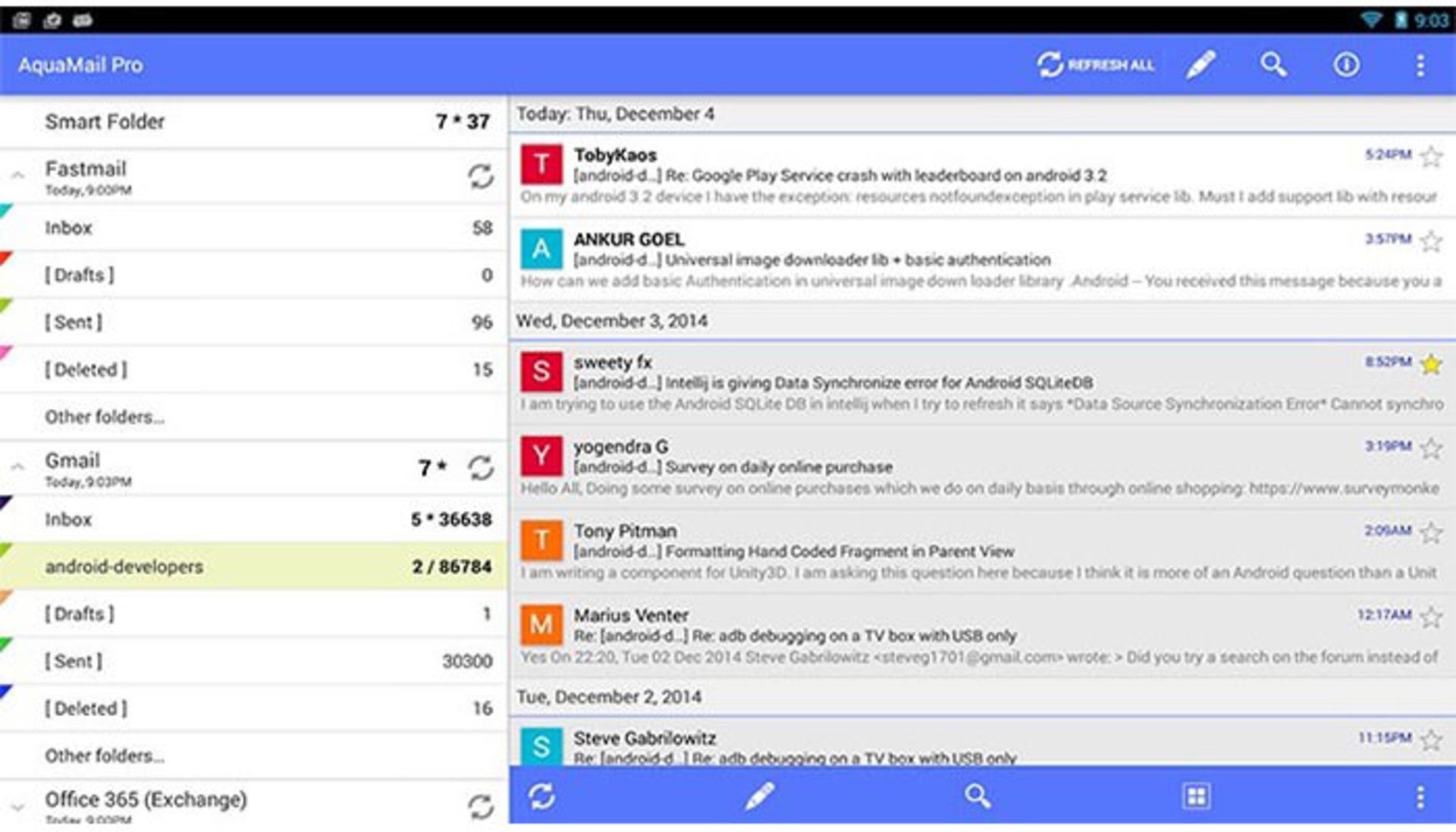1456x832 pixels.
Task: Open the bottom toolbar overflow dots
Action: pyautogui.click(x=1420, y=796)
